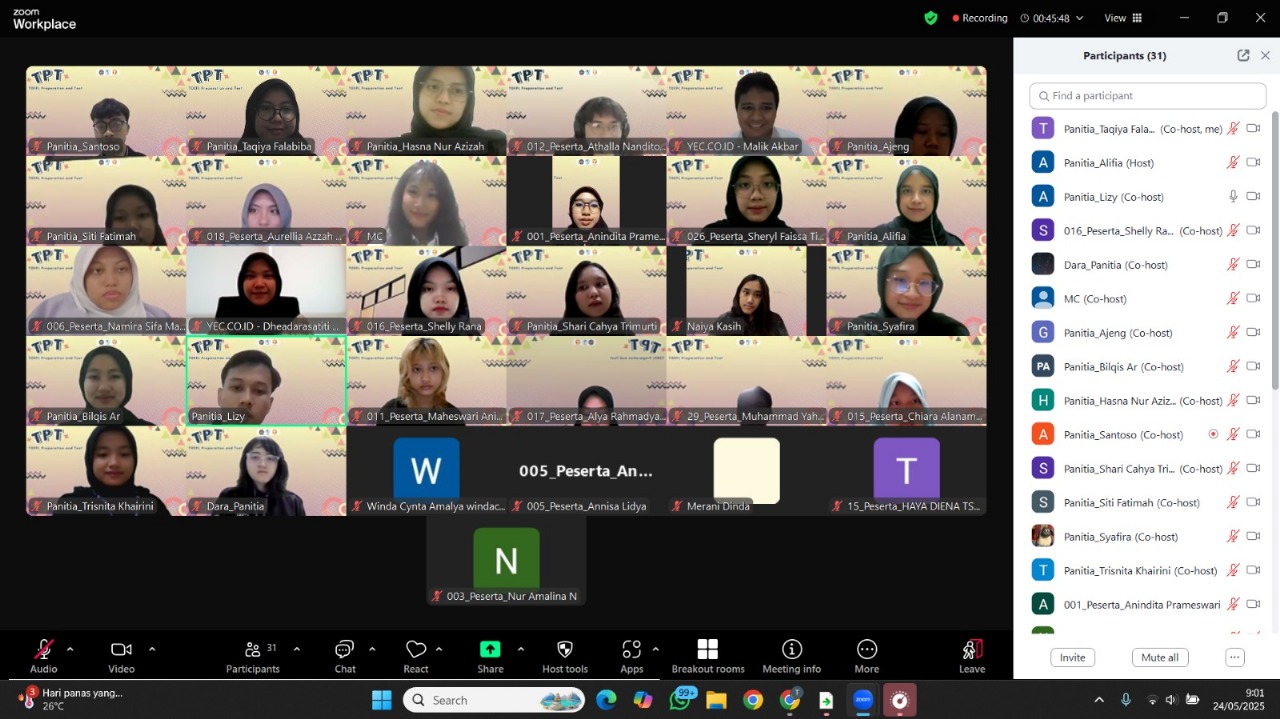Click the Find a participant search field
The height and width of the screenshot is (719, 1280).
pyautogui.click(x=1148, y=96)
